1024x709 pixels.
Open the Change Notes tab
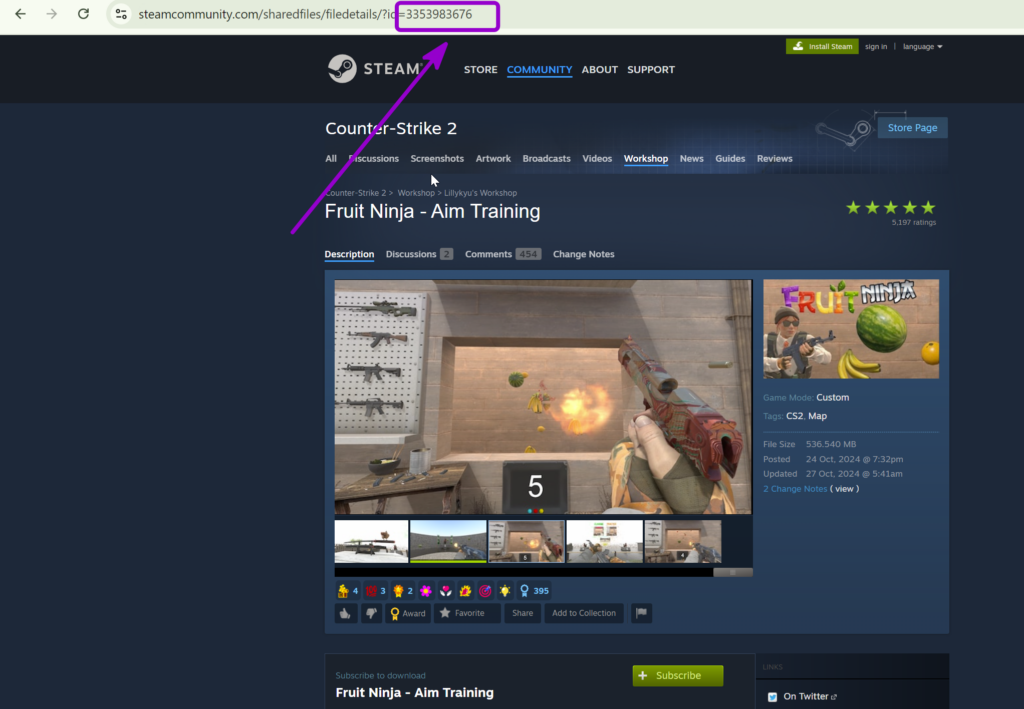(584, 254)
